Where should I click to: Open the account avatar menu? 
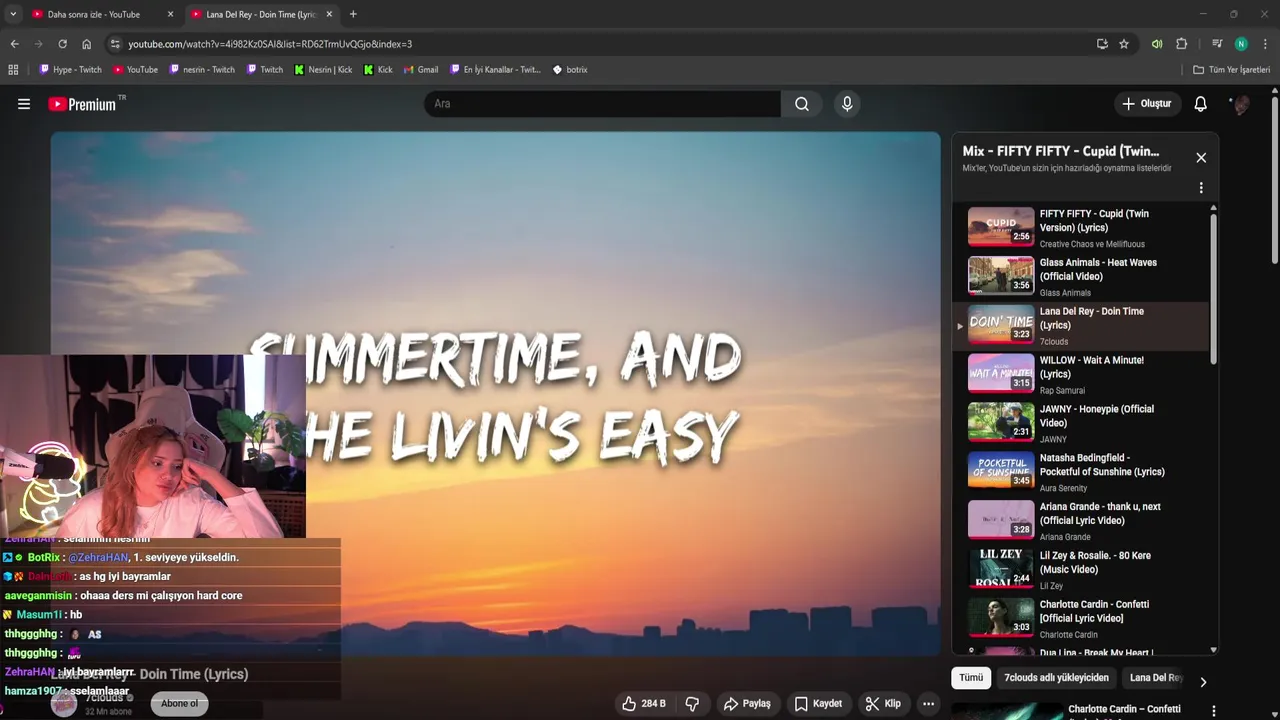coord(1241,104)
